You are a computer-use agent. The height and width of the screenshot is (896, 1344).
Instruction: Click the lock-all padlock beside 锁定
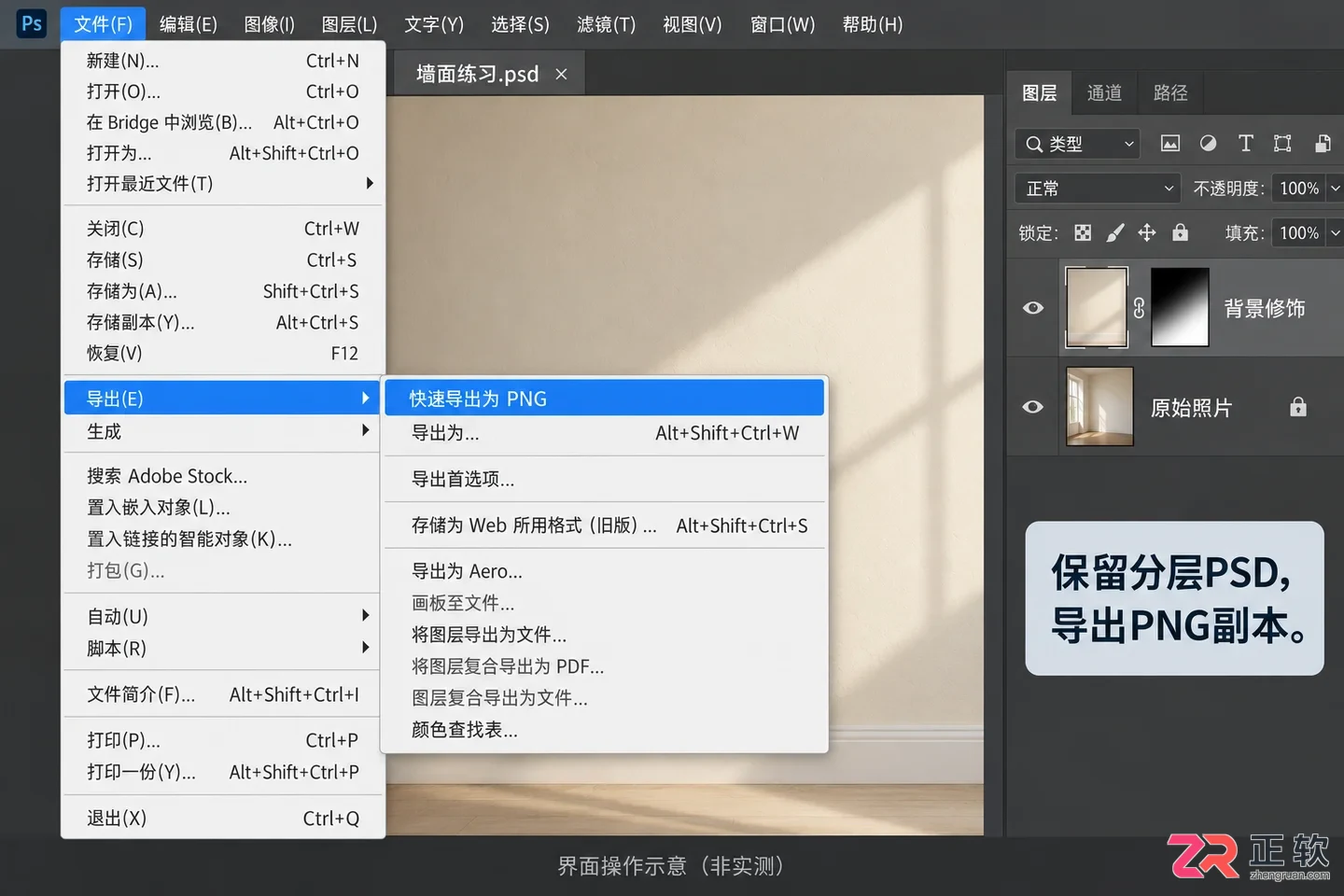1181,232
